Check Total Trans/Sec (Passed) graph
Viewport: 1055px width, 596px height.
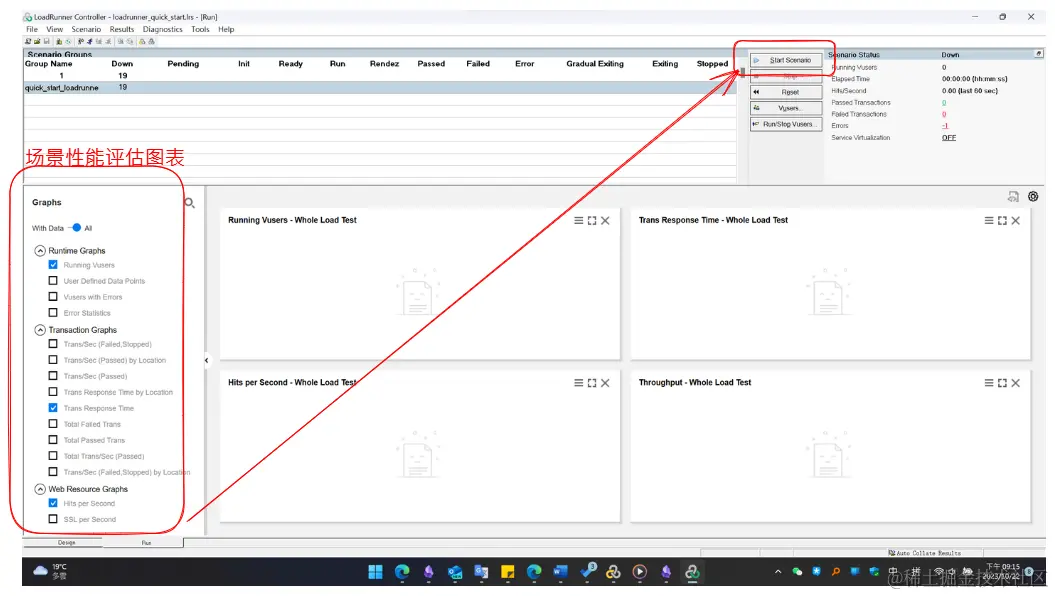[x=53, y=455]
